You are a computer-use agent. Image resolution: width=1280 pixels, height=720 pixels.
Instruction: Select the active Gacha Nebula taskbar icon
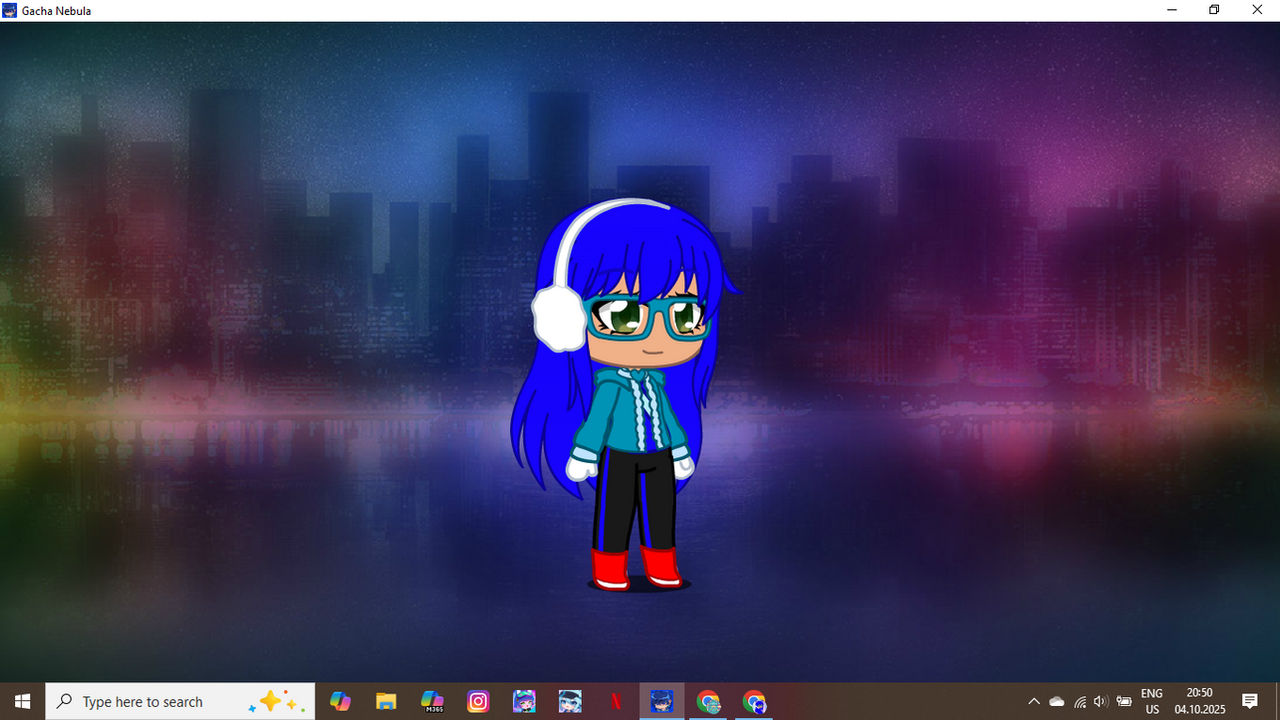click(662, 701)
